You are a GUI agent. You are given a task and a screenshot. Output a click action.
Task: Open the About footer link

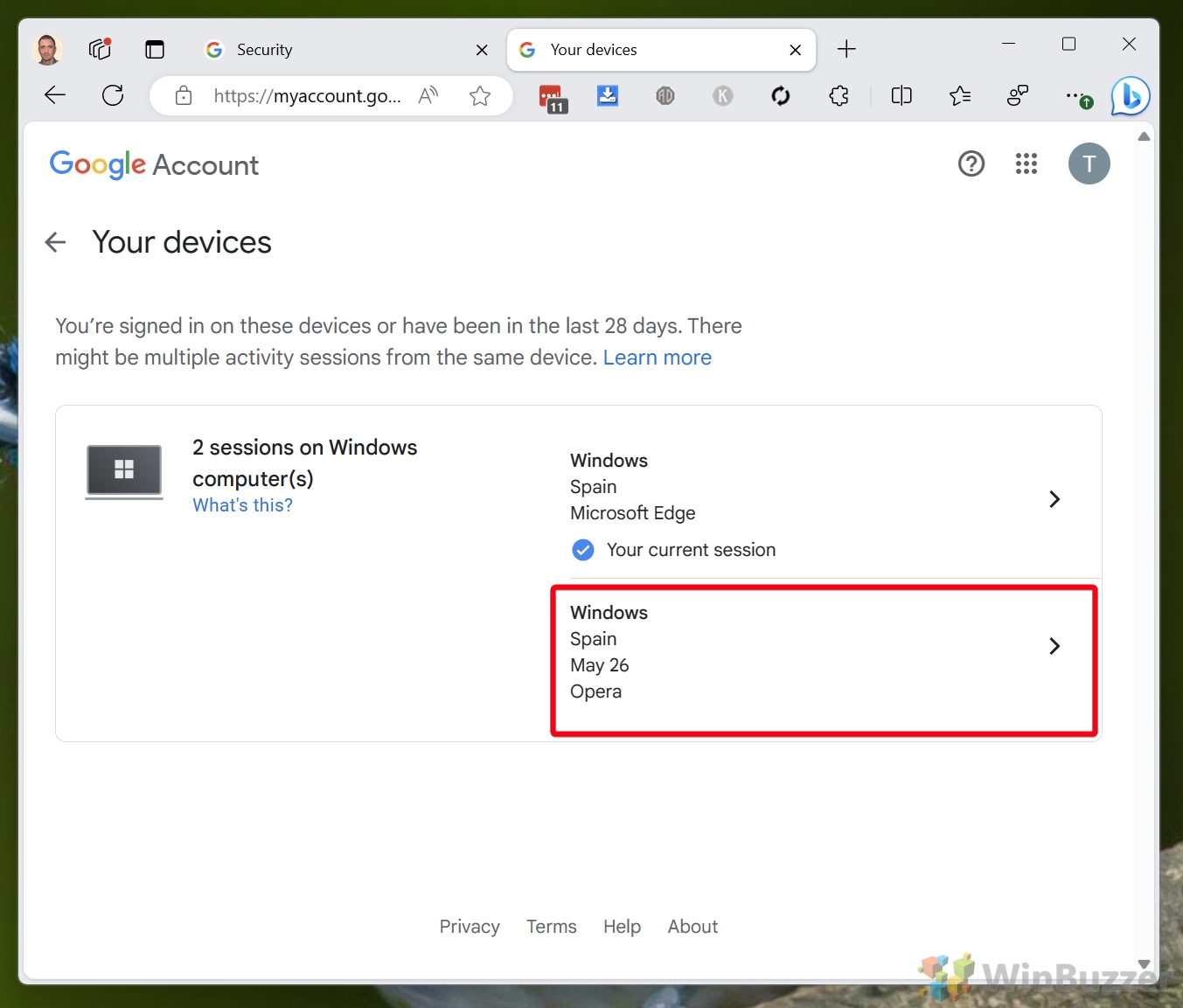click(x=693, y=927)
